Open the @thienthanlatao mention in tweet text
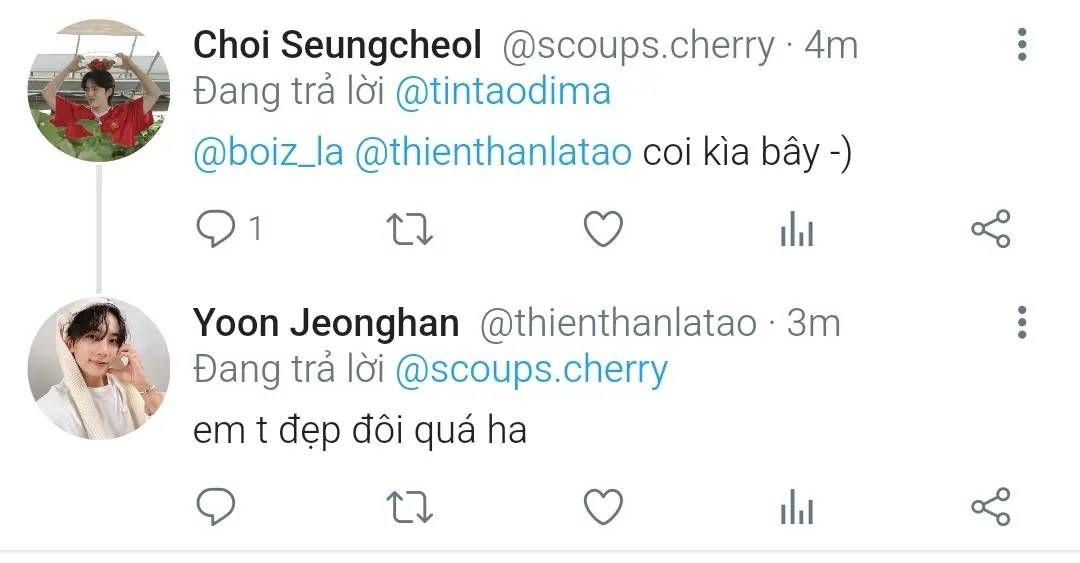1080x563 pixels. pyautogui.click(x=493, y=154)
